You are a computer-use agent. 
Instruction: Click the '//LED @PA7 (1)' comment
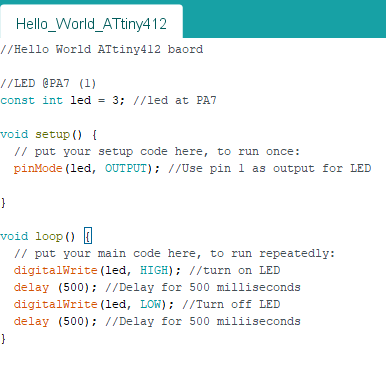(48, 83)
